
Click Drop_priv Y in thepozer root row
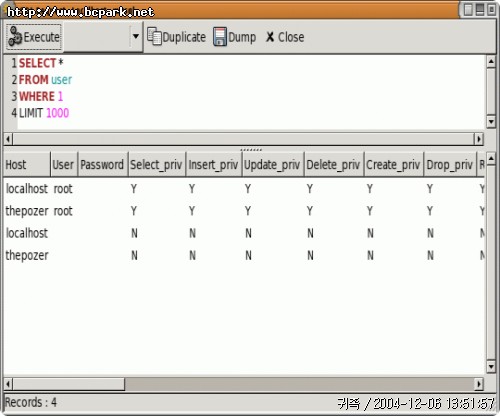(430, 211)
